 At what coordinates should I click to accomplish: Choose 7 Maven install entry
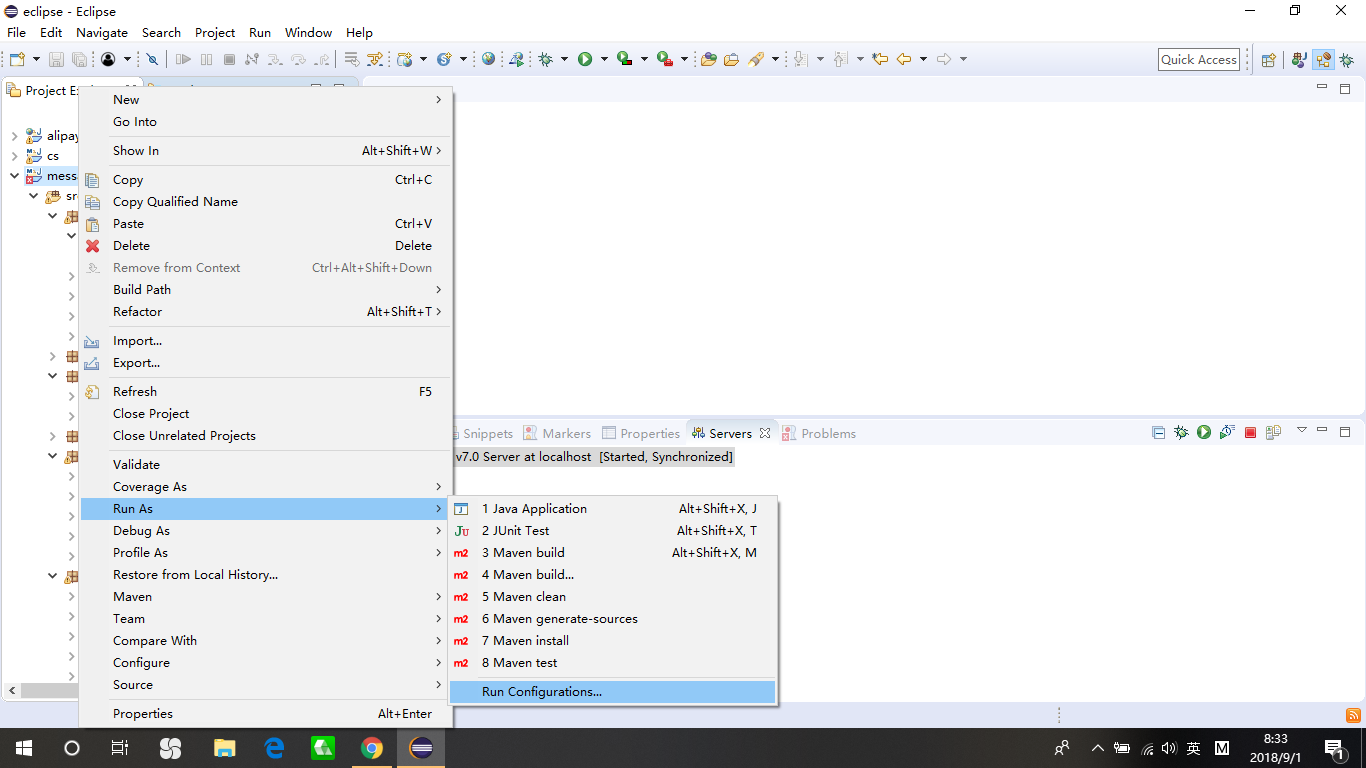tap(612, 641)
